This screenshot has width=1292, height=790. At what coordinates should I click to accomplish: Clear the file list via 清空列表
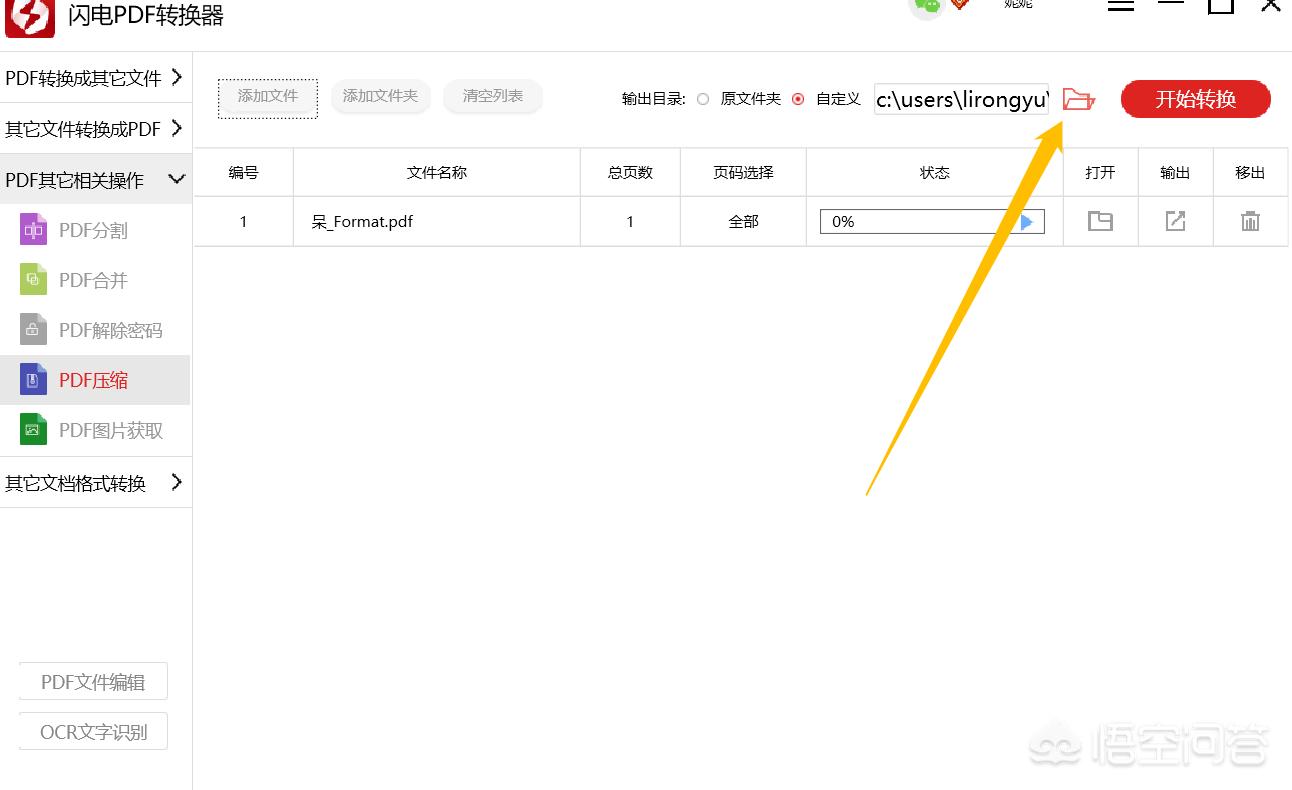point(492,96)
